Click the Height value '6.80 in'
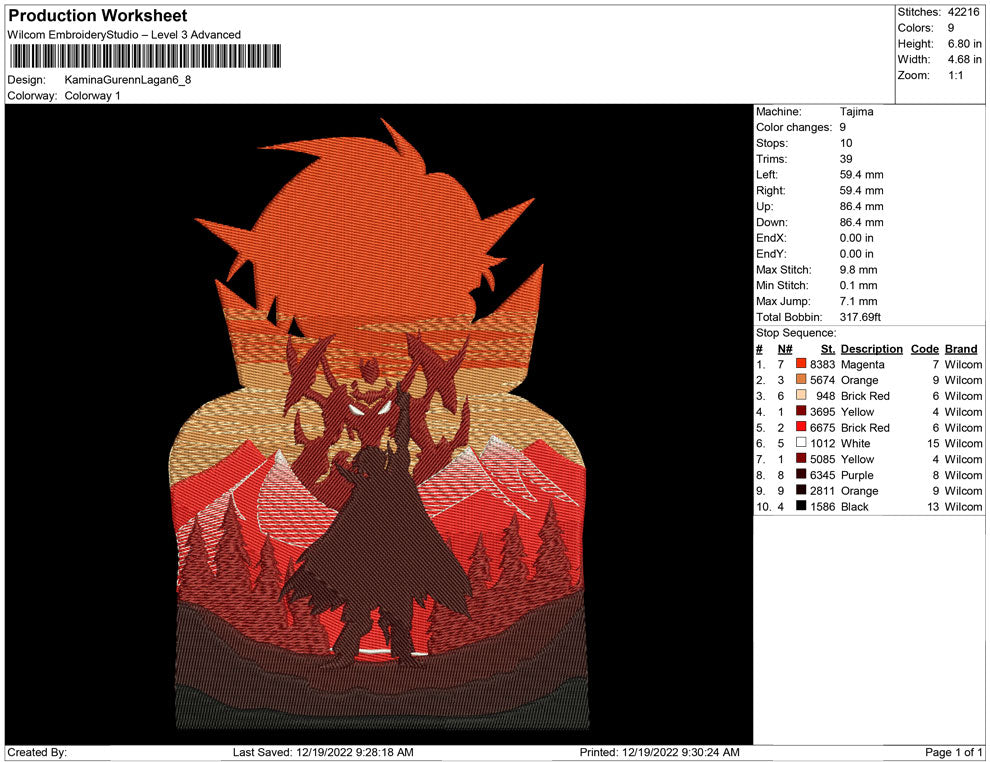This screenshot has width=990, height=762. pyautogui.click(x=964, y=44)
